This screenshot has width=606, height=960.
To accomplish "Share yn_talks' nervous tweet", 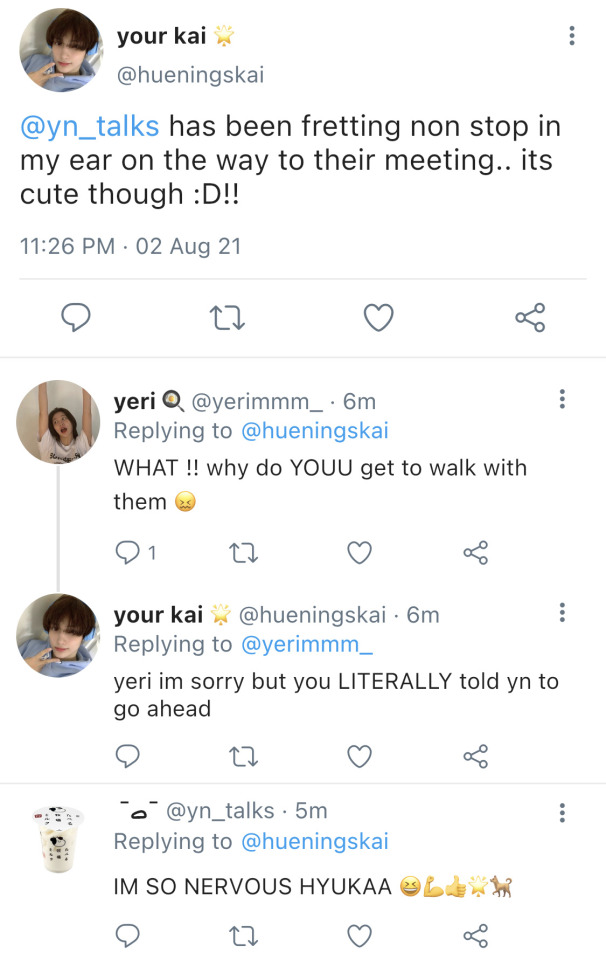I will click(475, 936).
